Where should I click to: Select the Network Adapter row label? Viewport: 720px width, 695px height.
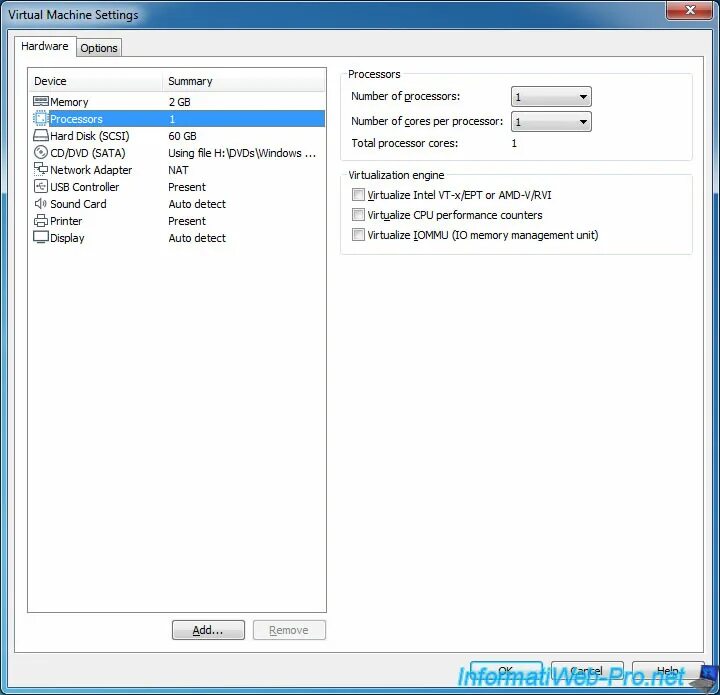tap(91, 170)
